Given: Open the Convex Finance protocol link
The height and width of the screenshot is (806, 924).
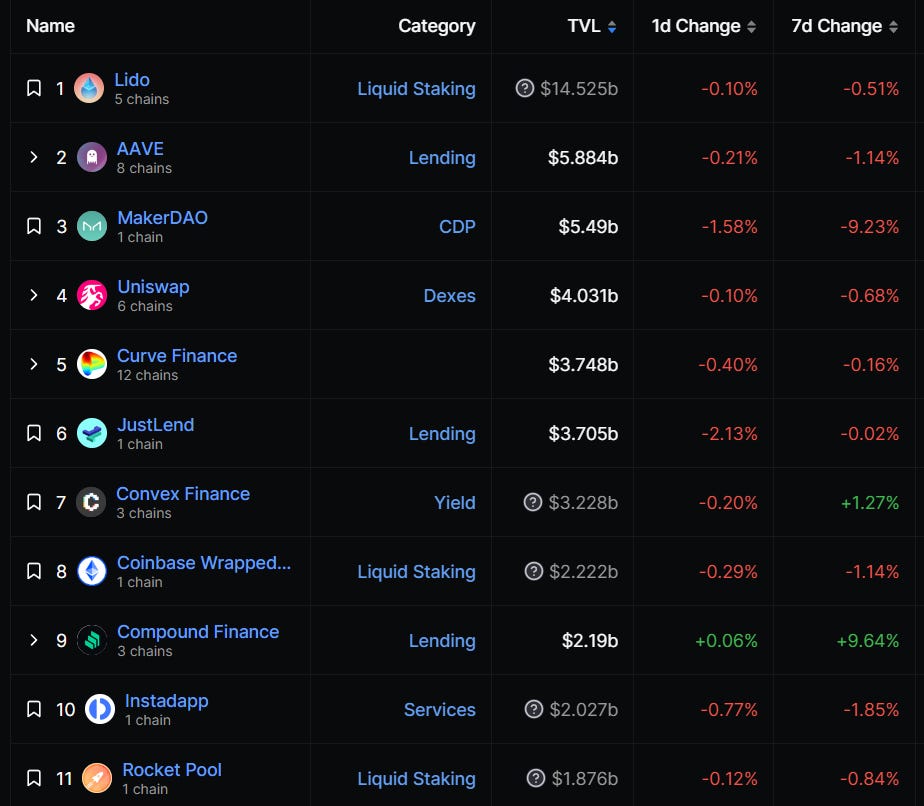Looking at the screenshot, I should click(183, 493).
